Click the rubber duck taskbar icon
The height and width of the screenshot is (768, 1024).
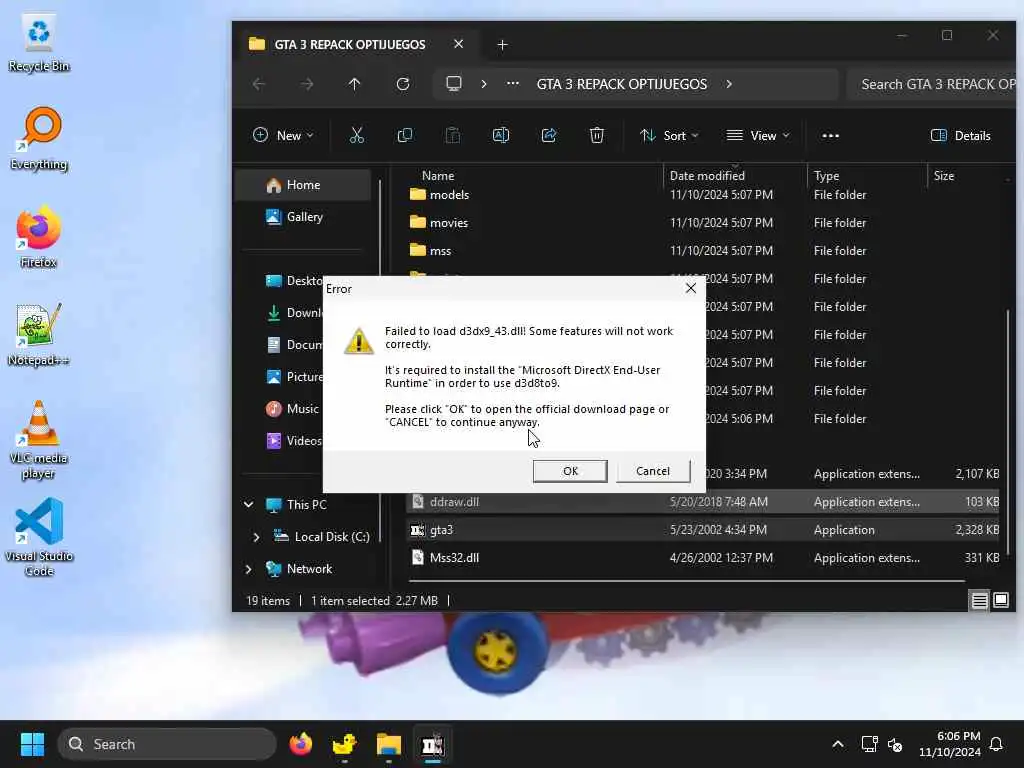coord(344,744)
